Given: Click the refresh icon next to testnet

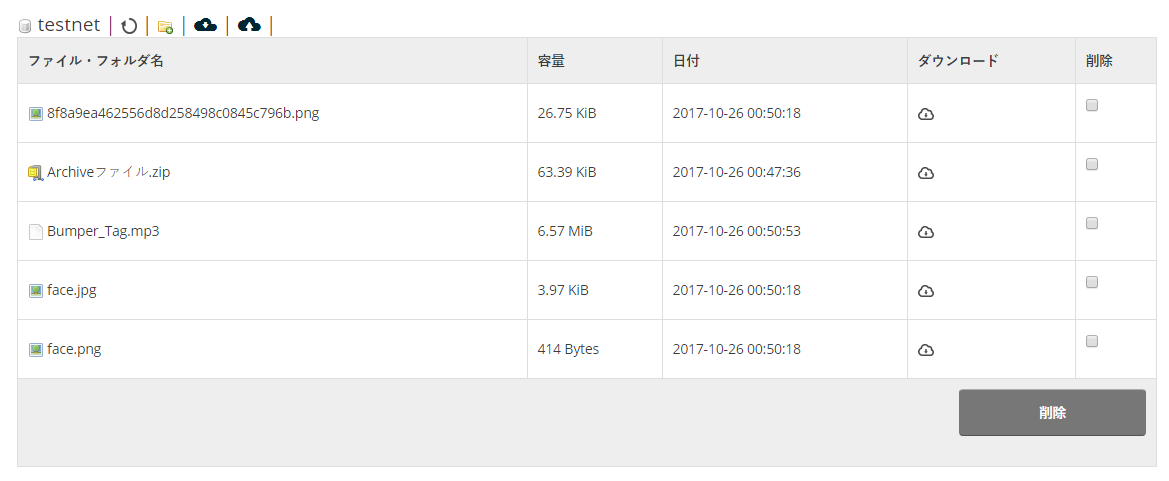Looking at the screenshot, I should pos(129,26).
